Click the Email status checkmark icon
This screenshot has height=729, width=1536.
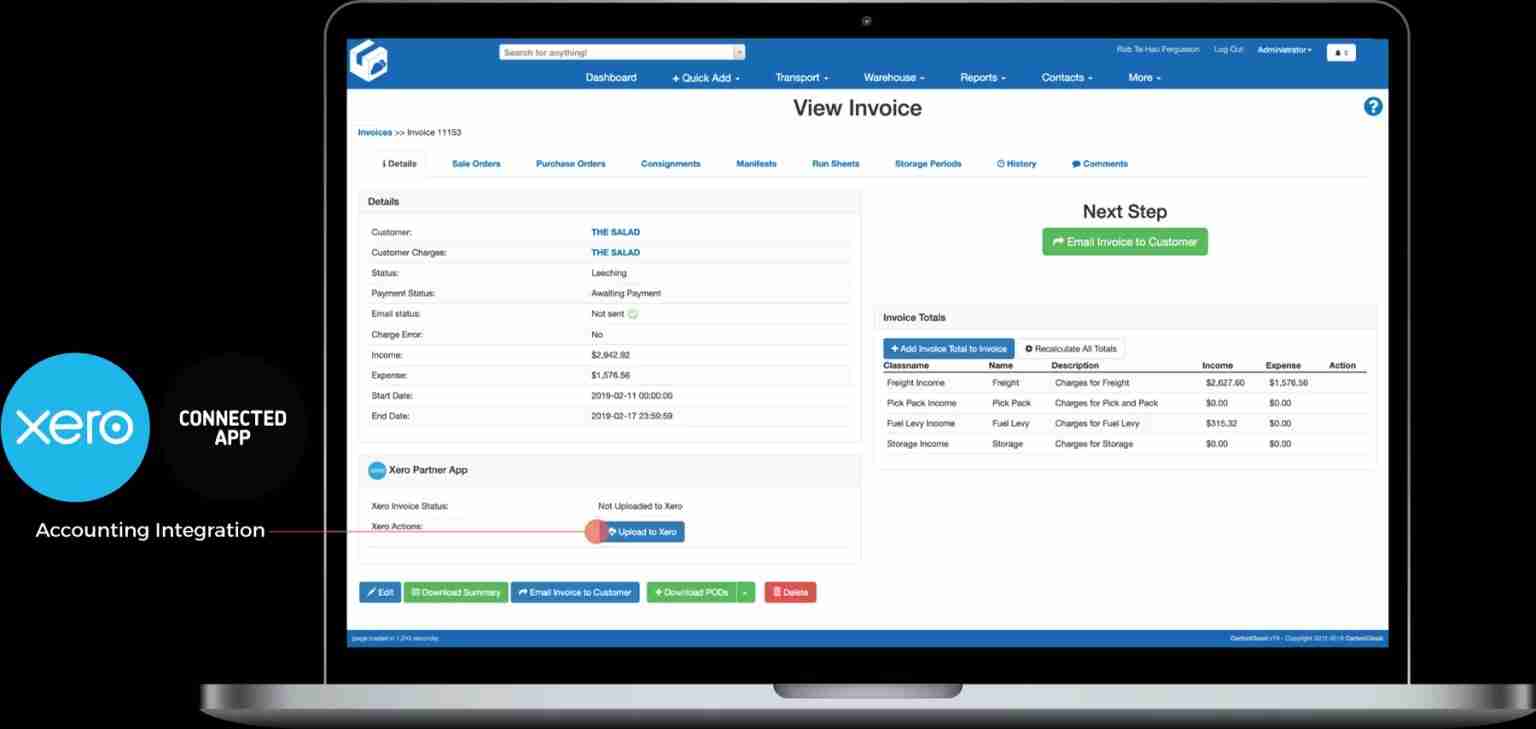(633, 314)
